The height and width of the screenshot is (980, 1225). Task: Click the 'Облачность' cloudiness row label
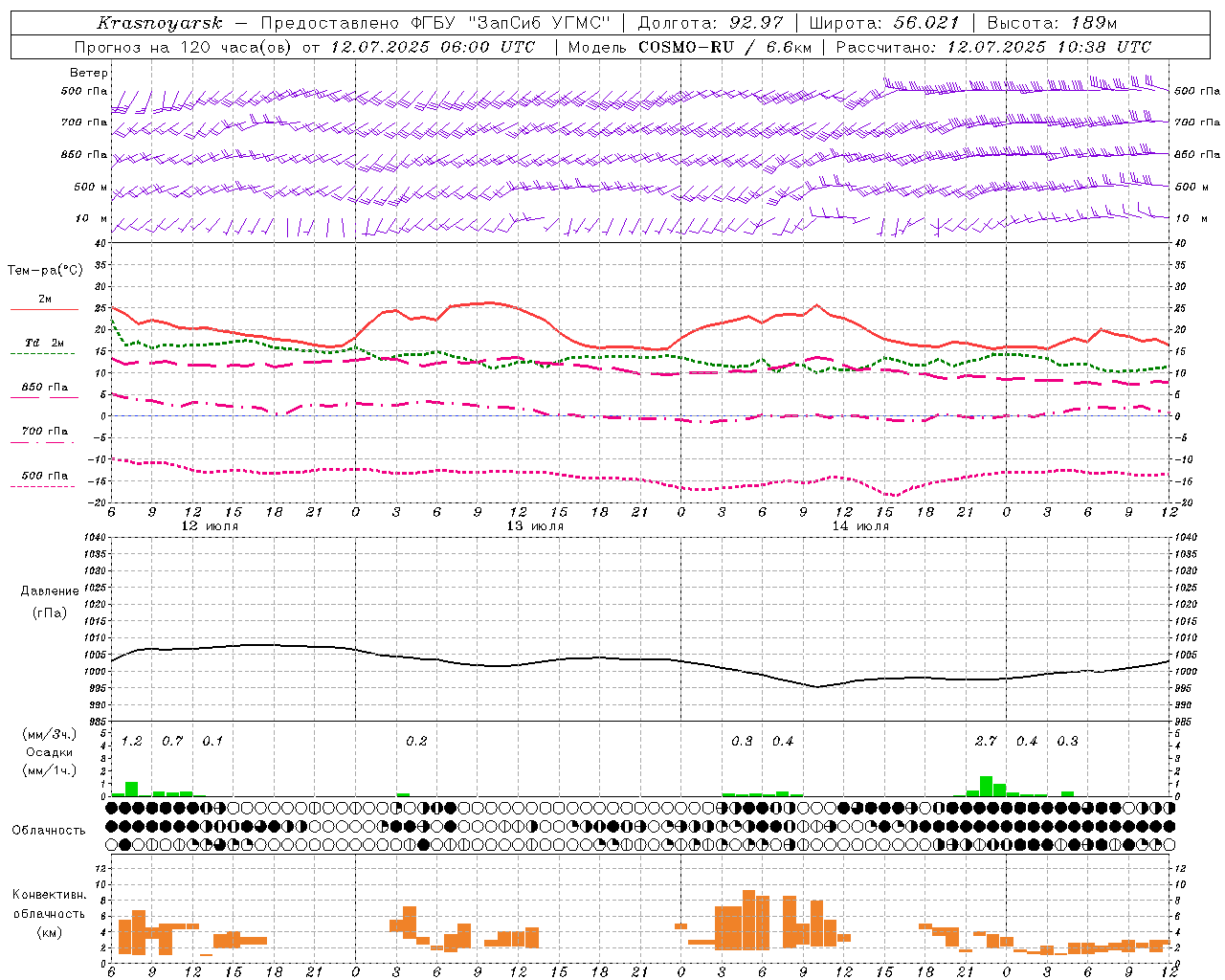coord(49,830)
